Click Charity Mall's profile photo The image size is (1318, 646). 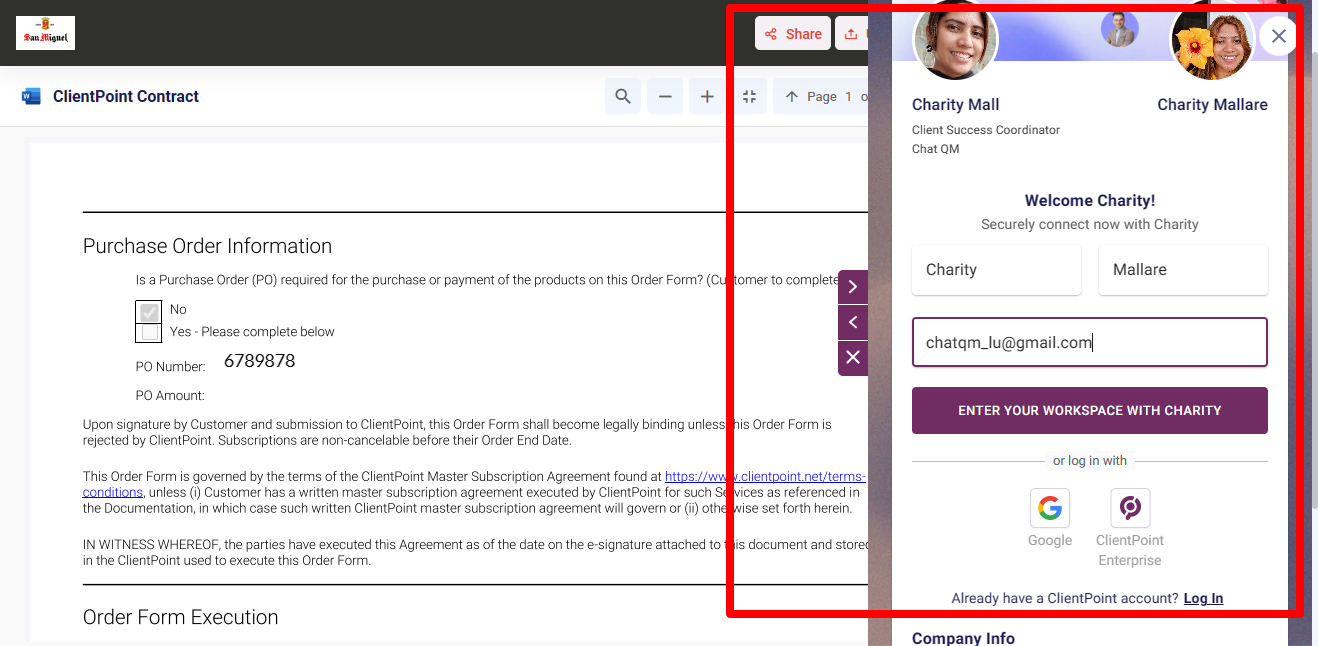(x=955, y=40)
